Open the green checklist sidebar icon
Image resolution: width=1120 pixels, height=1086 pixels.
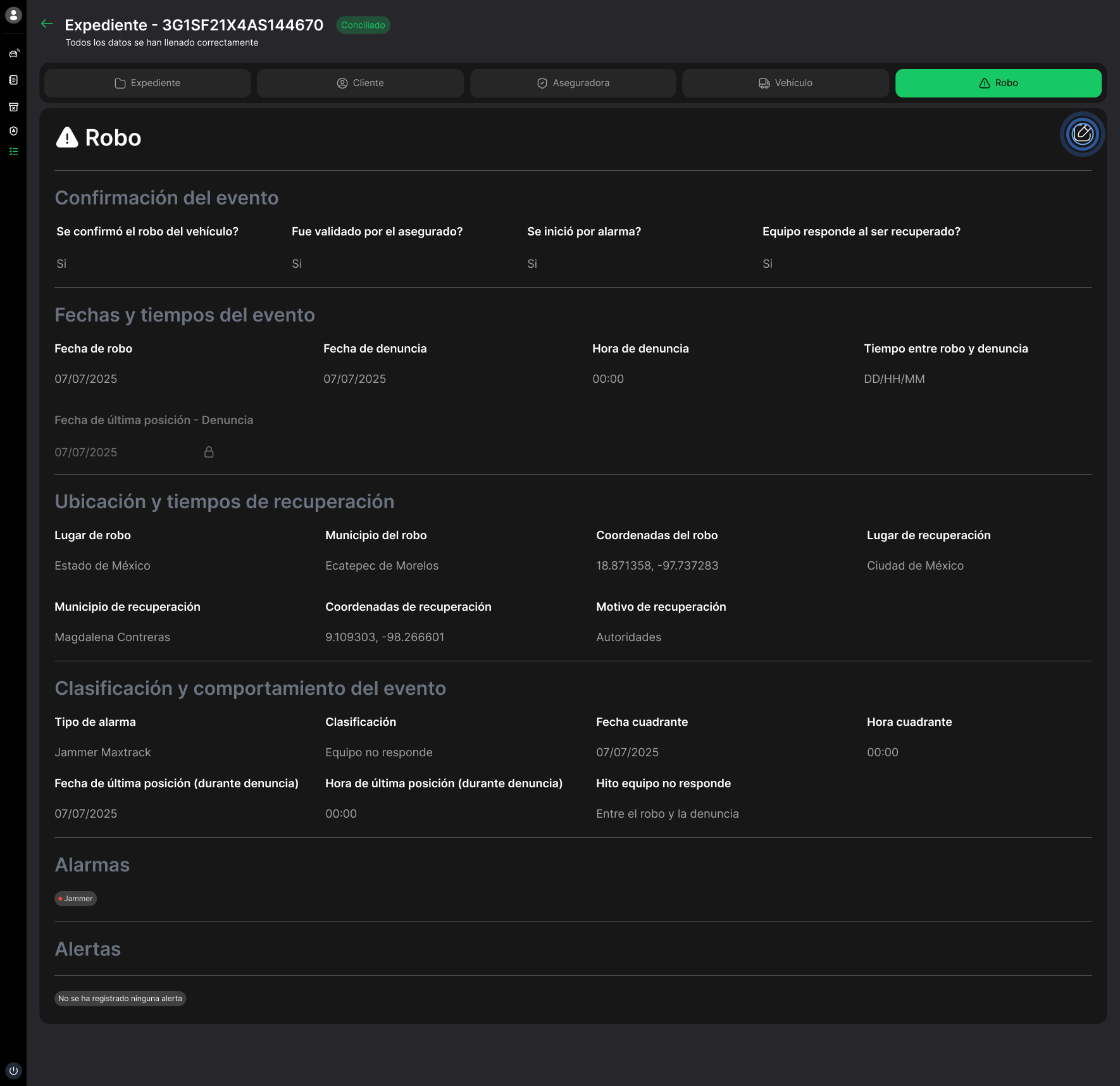pyautogui.click(x=13, y=152)
